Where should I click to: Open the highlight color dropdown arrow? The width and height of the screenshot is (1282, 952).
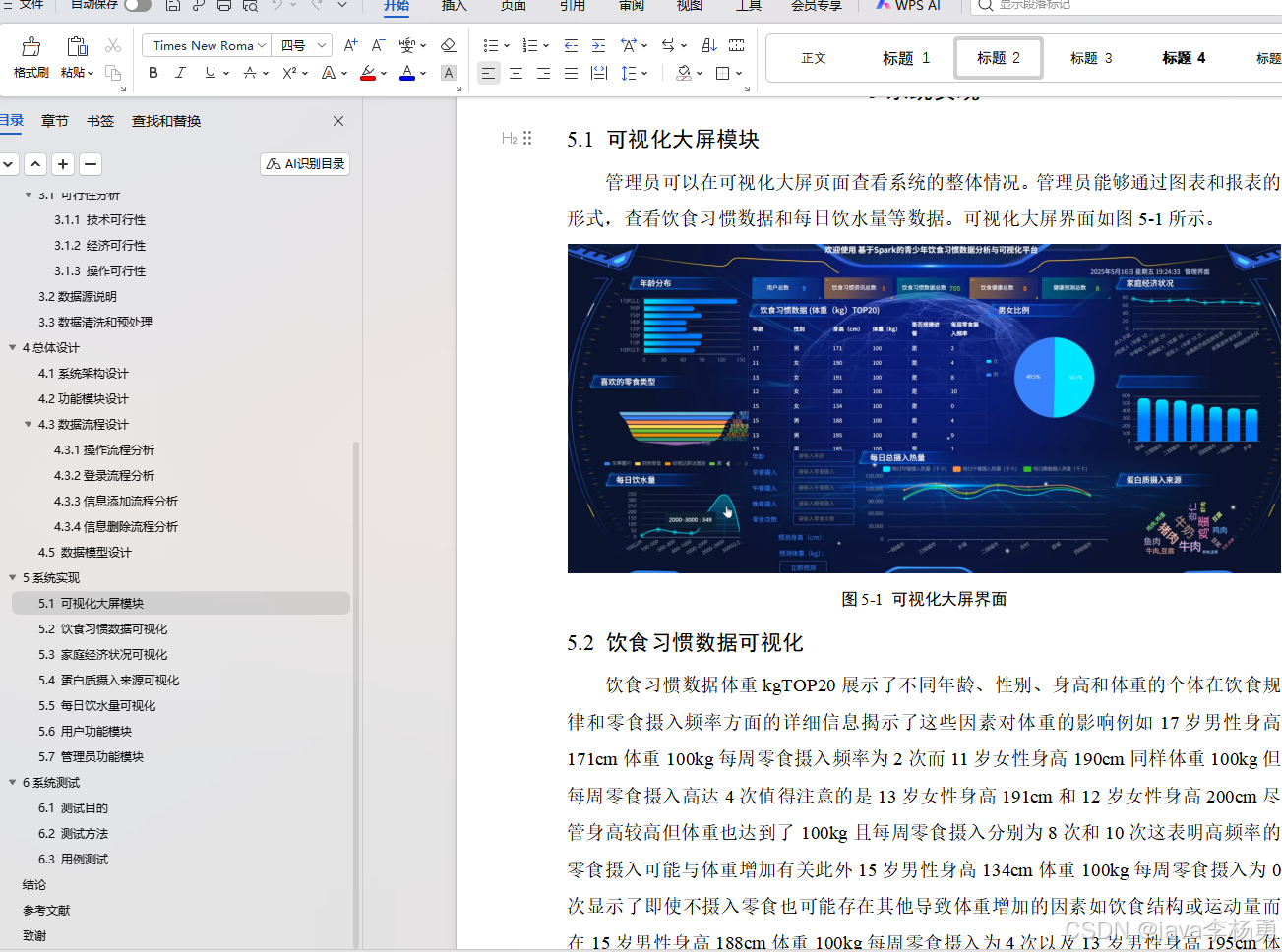(384, 74)
